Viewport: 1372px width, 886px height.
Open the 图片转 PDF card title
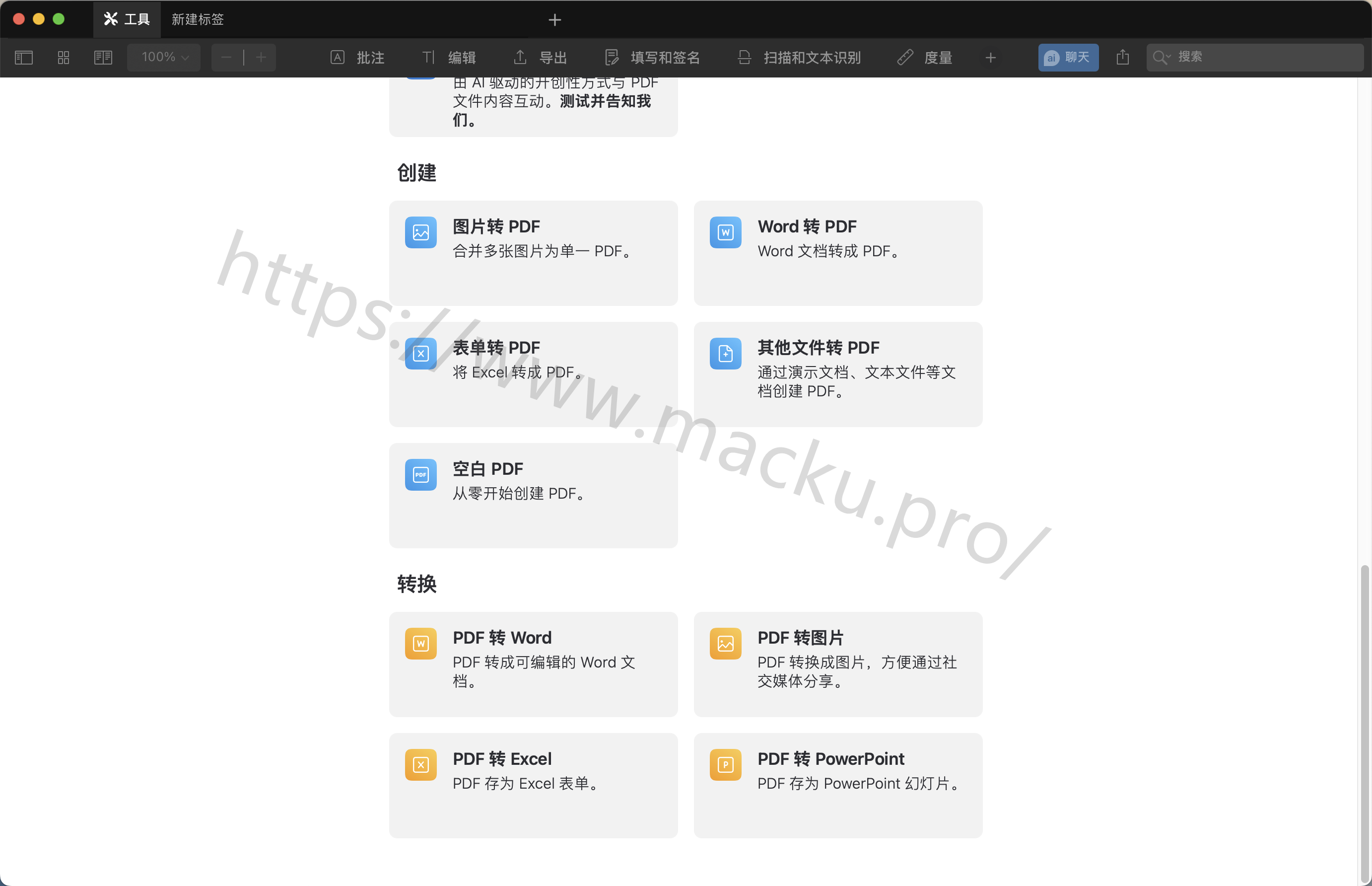[x=496, y=226]
